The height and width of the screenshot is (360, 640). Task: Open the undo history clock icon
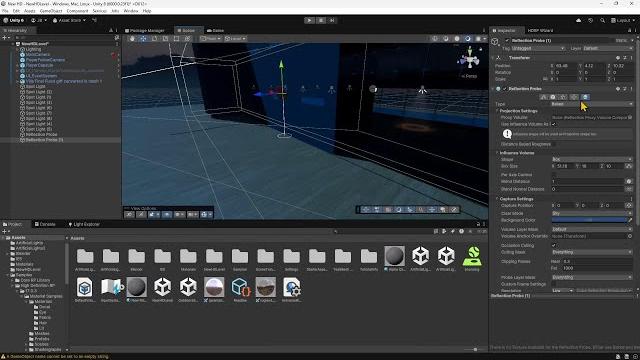tap(590, 20)
